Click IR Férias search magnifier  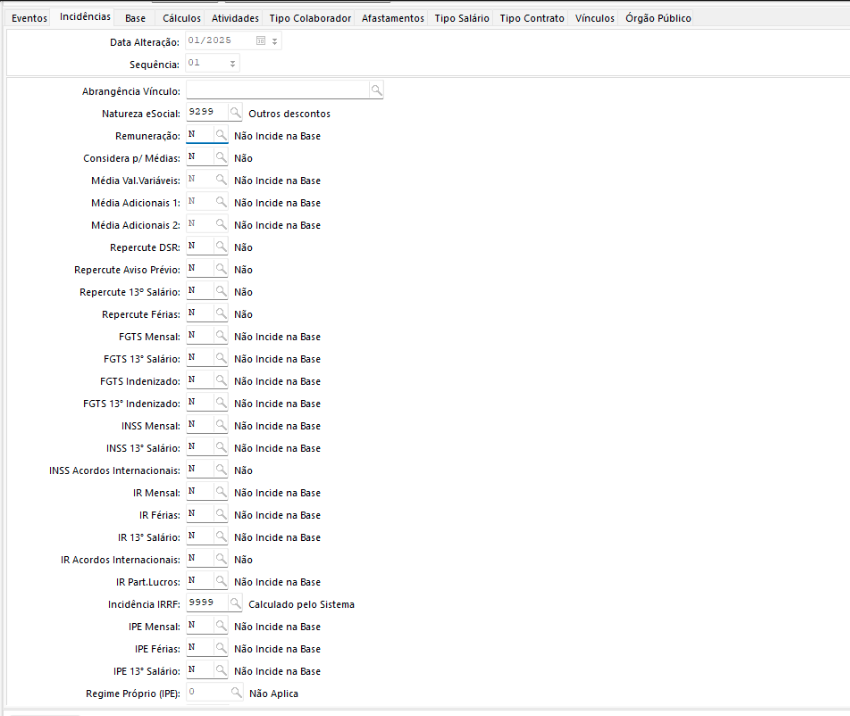point(221,513)
